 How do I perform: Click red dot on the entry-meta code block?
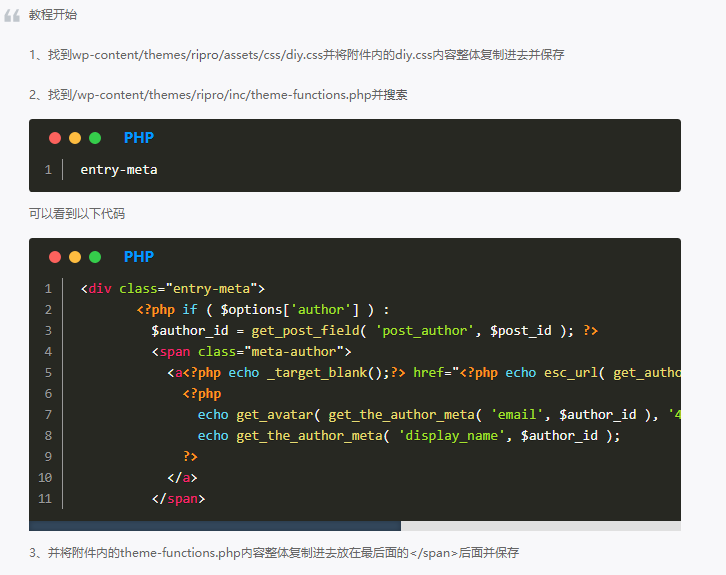[x=55, y=138]
